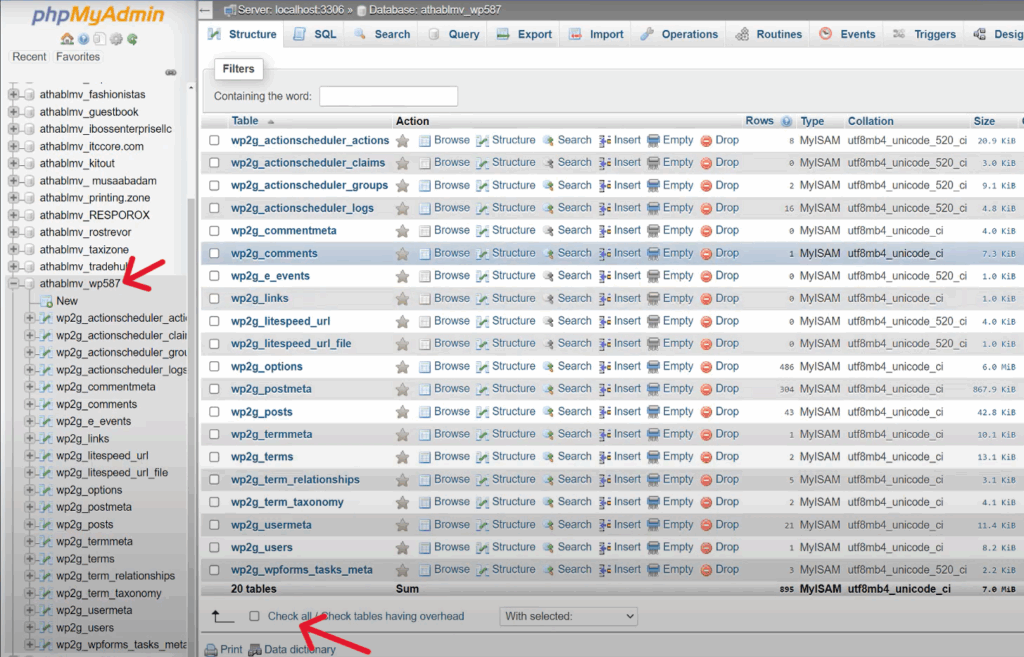The image size is (1024, 657).
Task: Click the Data dictionary icon
Action: tap(255, 650)
